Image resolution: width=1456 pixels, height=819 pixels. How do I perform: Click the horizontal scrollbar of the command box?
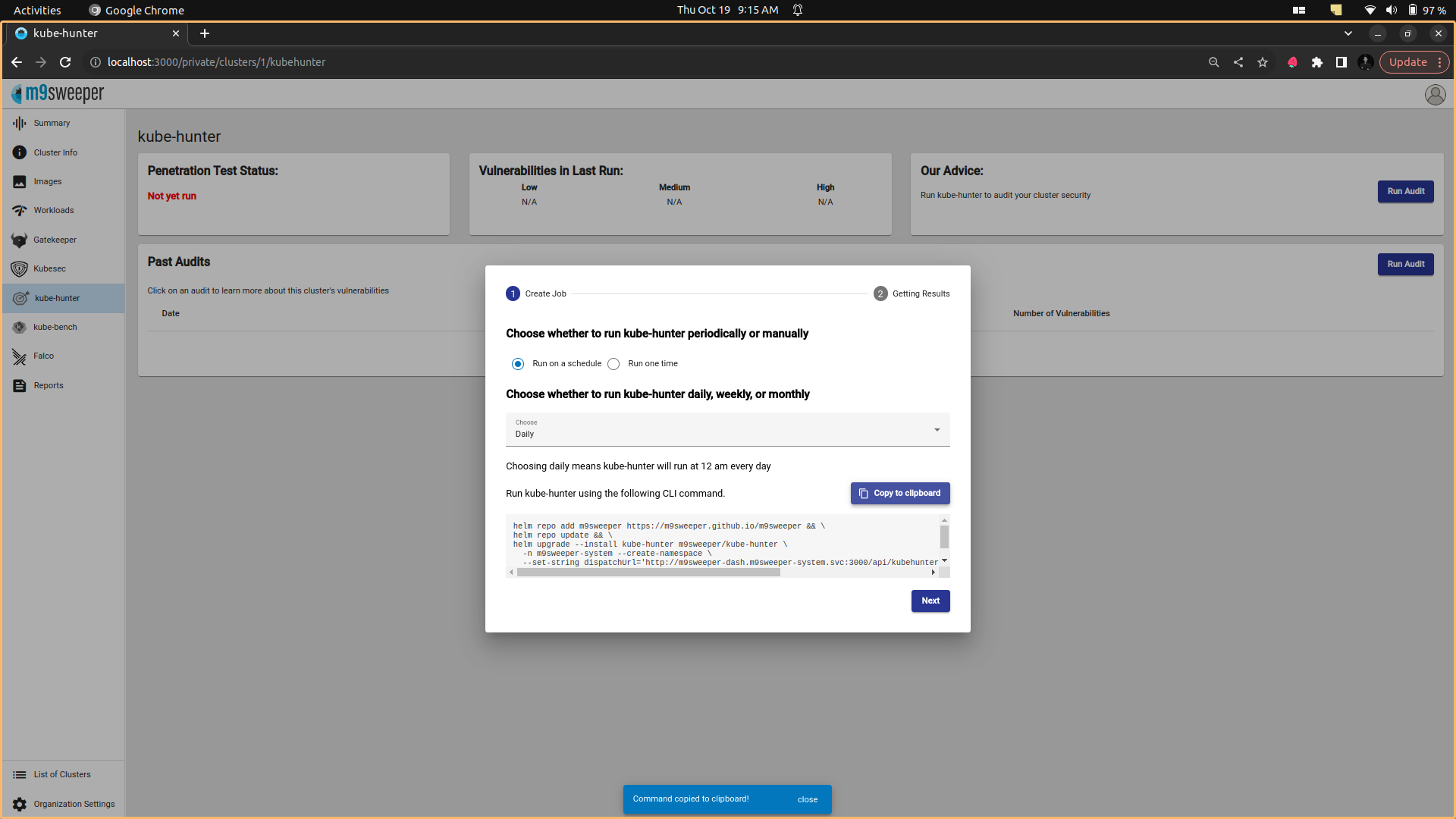pyautogui.click(x=648, y=573)
